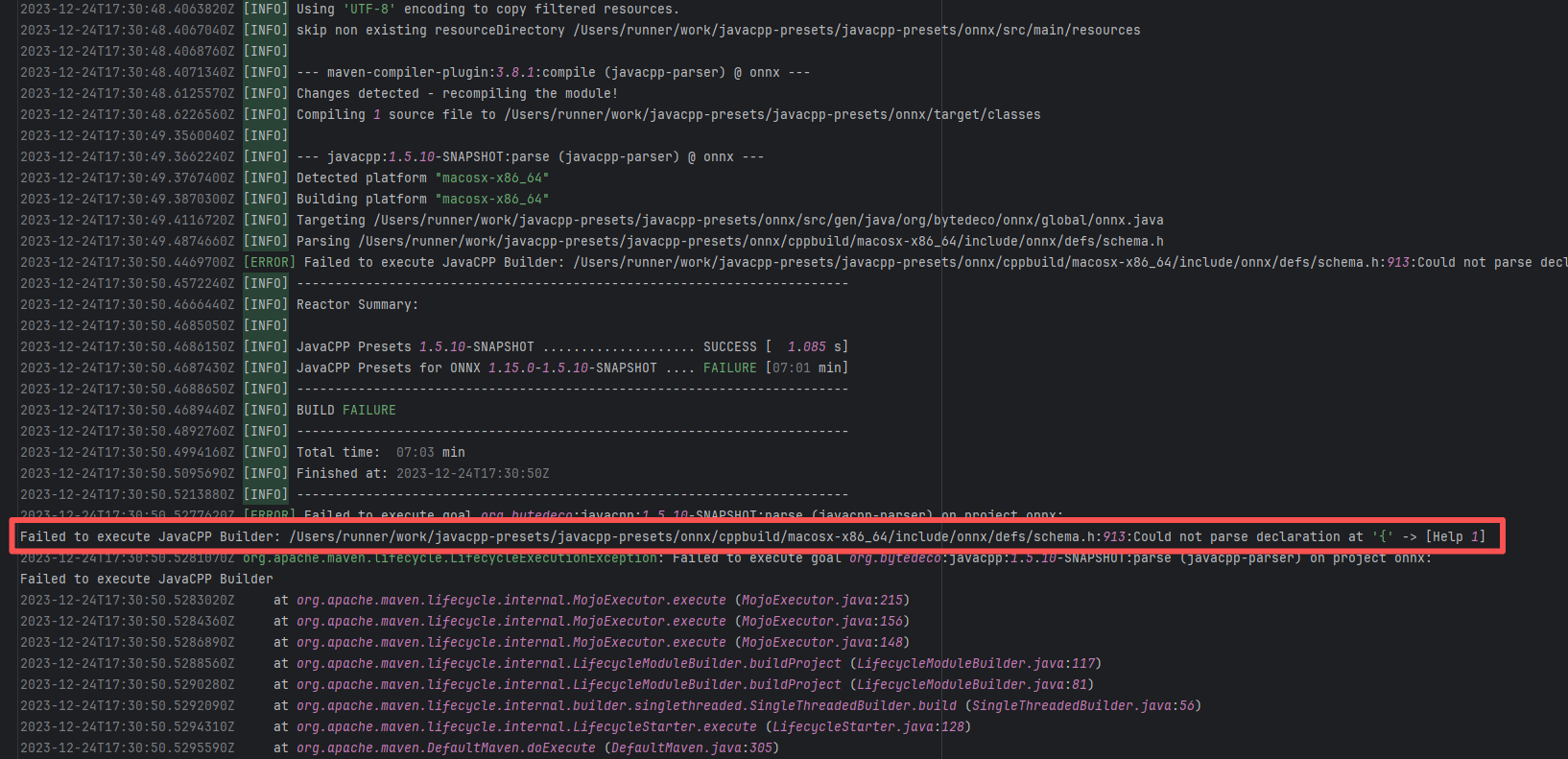Click the Finished at timestamp line
The width and height of the screenshot is (1568, 759).
click(x=422, y=473)
